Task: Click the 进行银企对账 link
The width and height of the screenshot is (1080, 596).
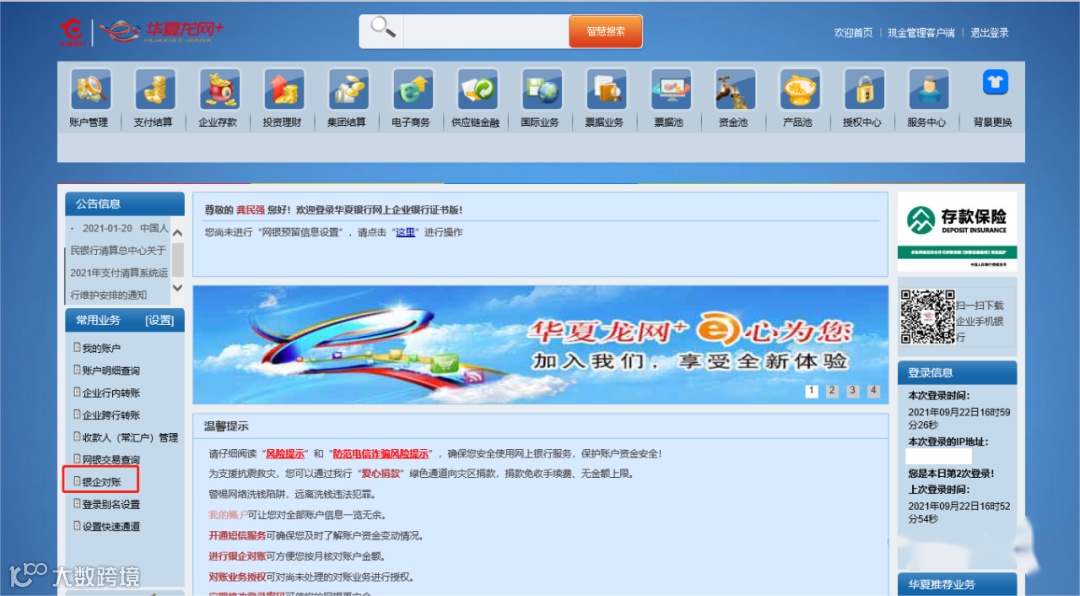Action: pyautogui.click(x=237, y=556)
